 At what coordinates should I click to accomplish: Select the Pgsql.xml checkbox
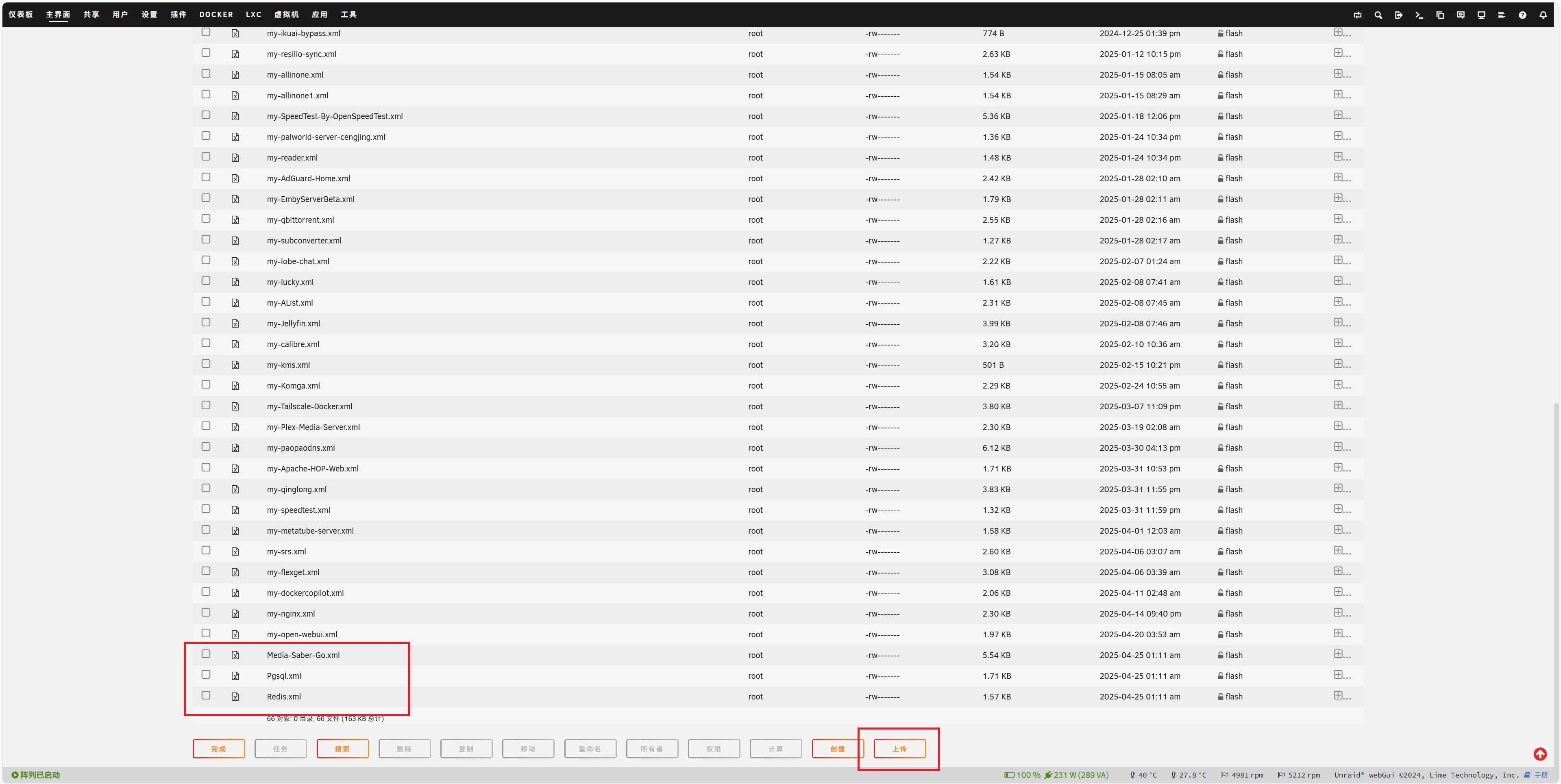[206, 674]
